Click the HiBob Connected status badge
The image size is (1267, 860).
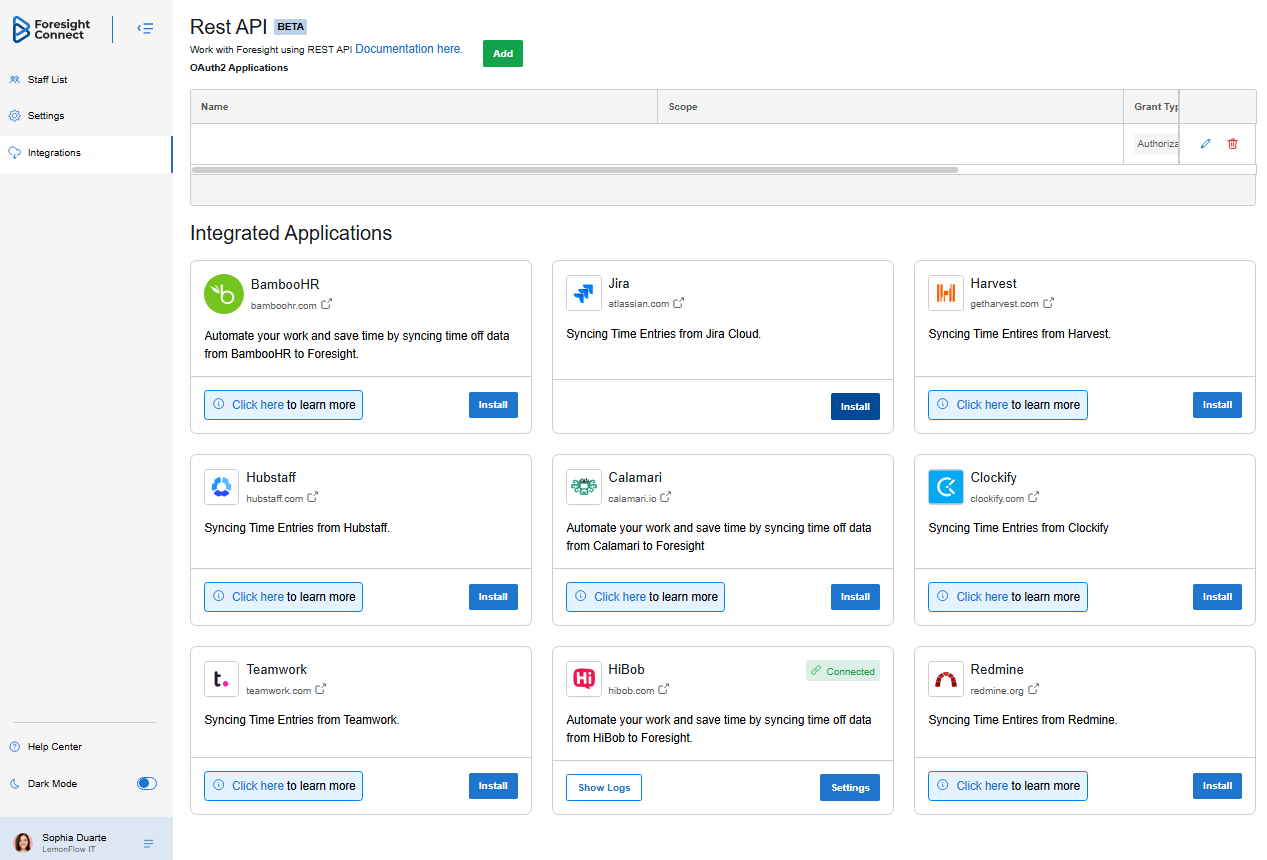pyautogui.click(x=843, y=671)
